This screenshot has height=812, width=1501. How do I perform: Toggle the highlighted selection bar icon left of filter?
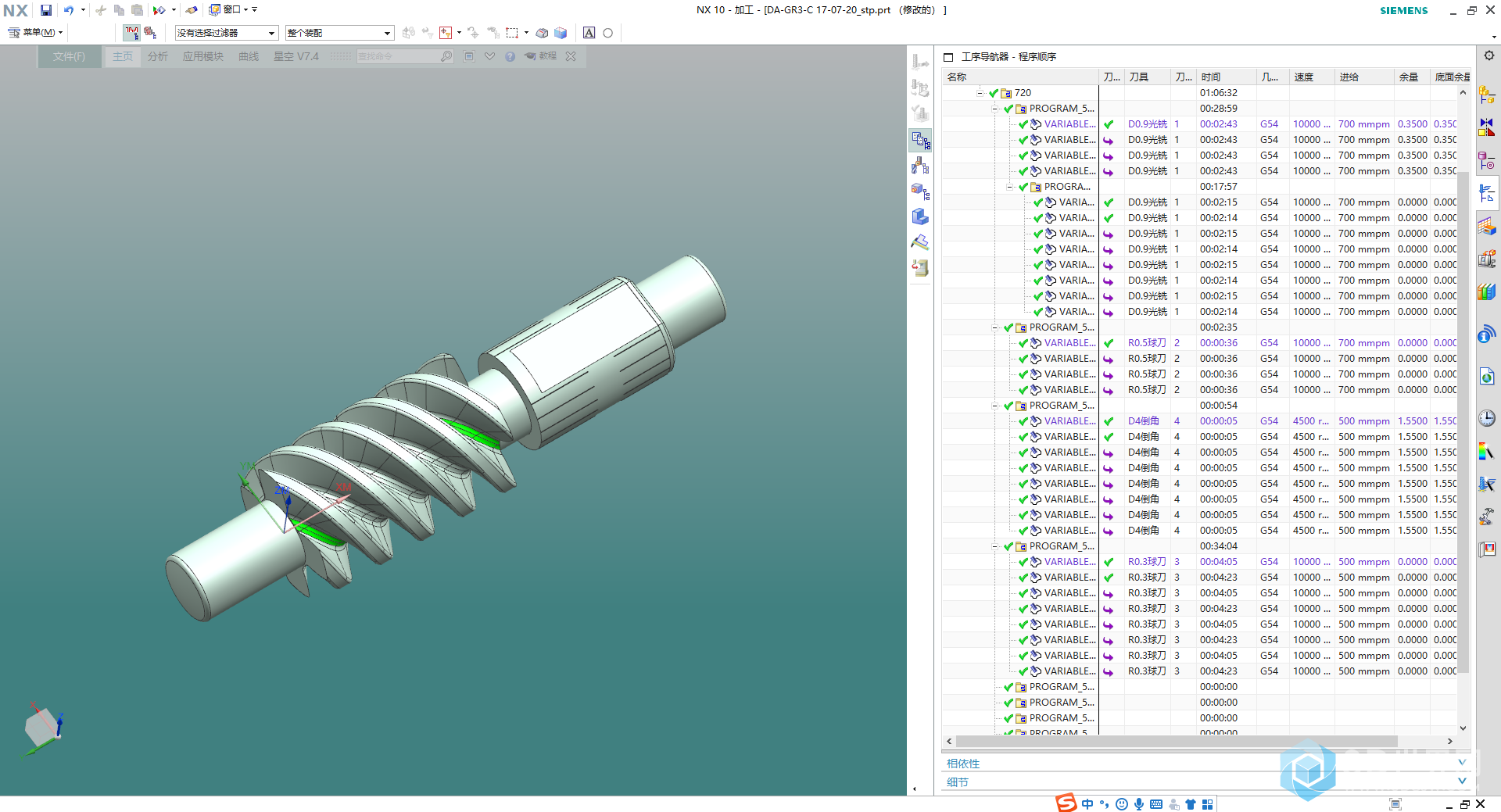click(x=131, y=33)
